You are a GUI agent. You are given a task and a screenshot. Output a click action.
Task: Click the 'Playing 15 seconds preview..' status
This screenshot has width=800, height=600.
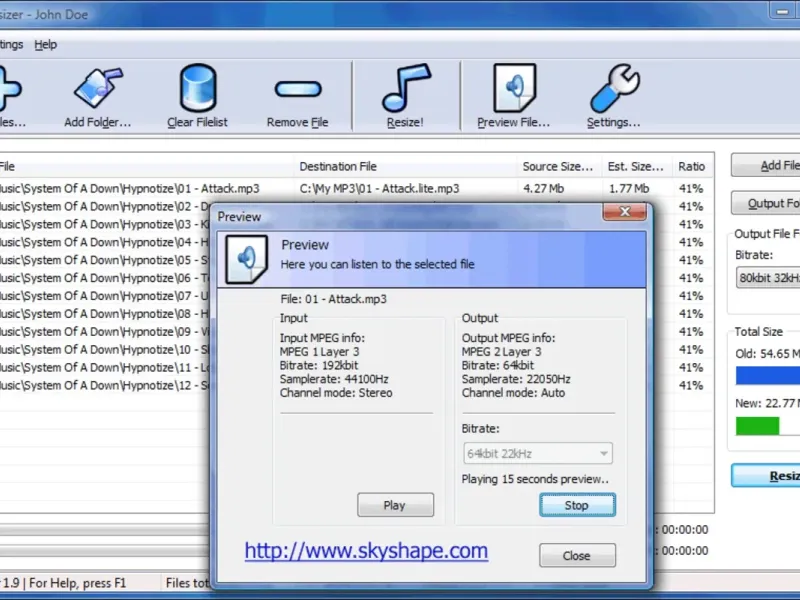(535, 479)
